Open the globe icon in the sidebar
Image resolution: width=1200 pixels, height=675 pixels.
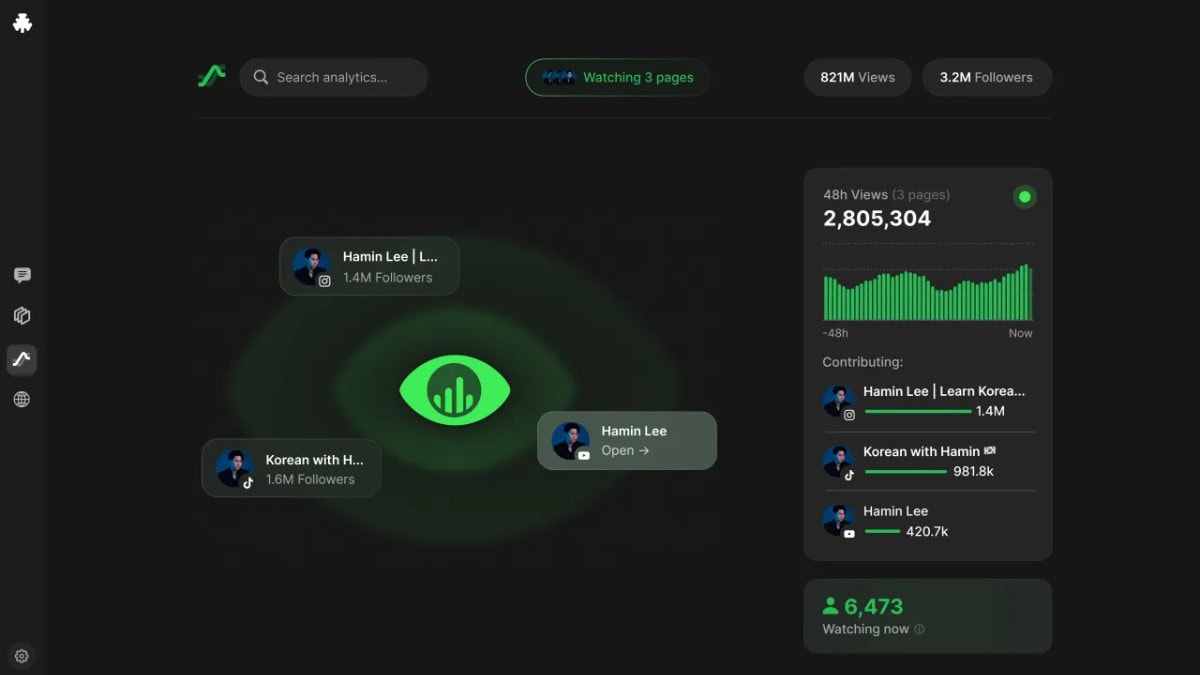pyautogui.click(x=22, y=398)
